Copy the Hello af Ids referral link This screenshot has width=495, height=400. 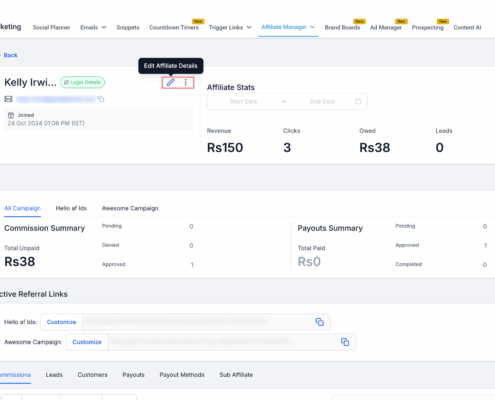[x=319, y=322]
